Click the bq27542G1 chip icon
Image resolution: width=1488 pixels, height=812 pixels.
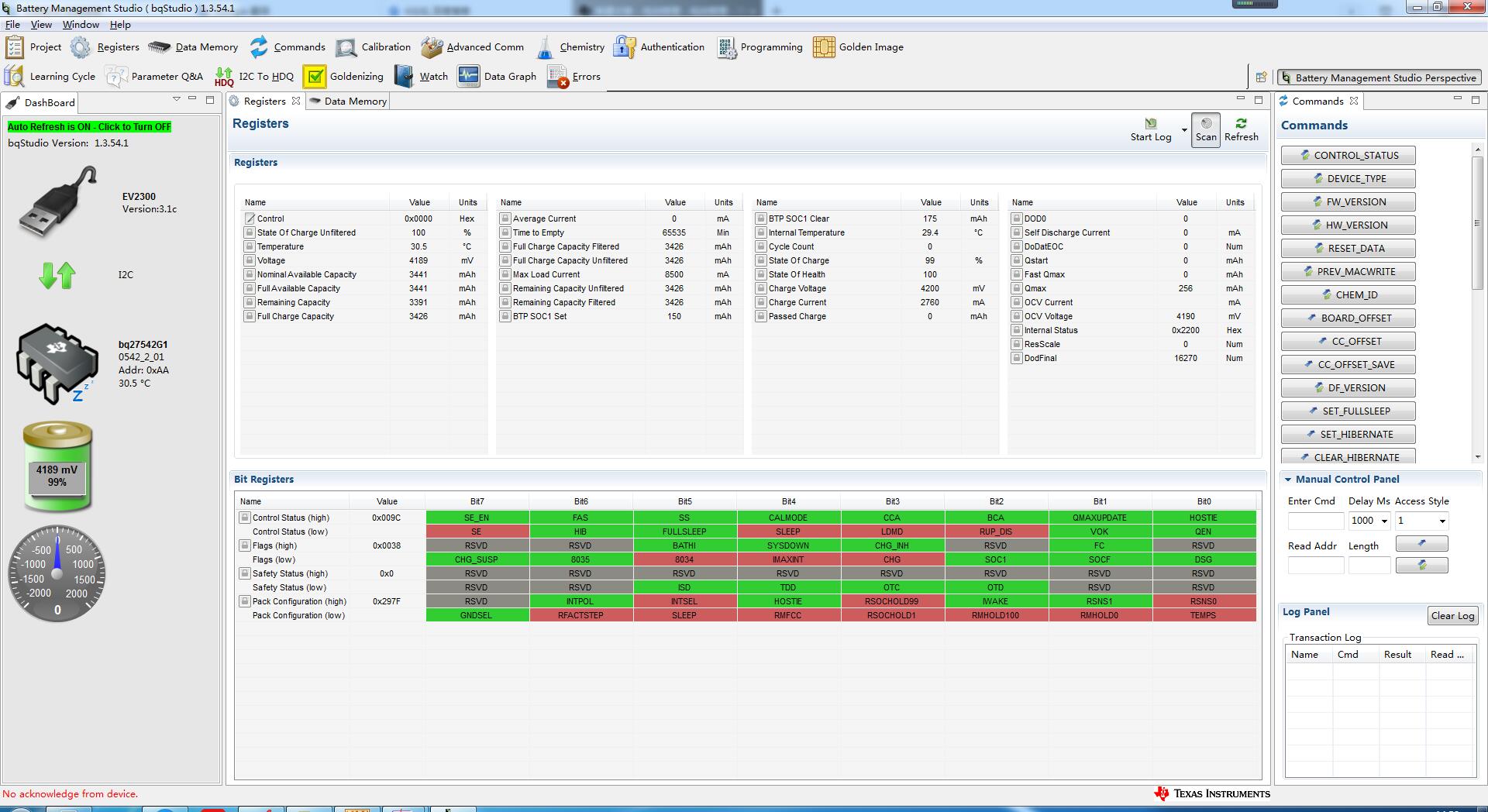[57, 363]
